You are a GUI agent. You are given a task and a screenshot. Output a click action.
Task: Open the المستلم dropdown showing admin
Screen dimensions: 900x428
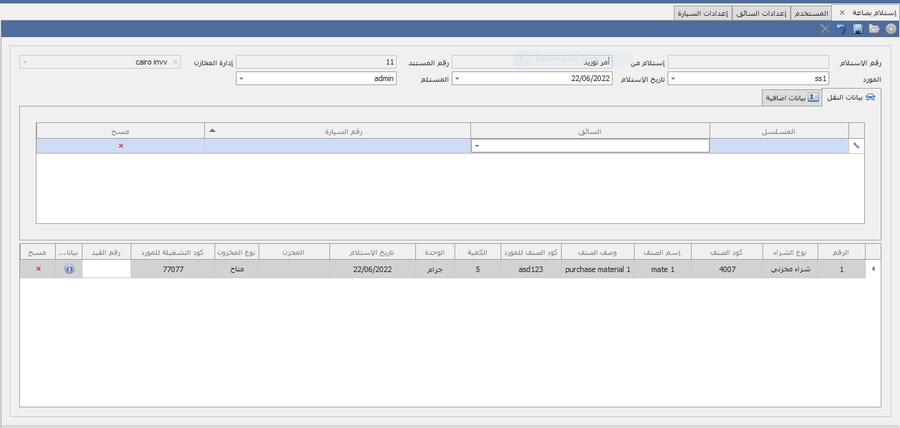pyautogui.click(x=241, y=78)
